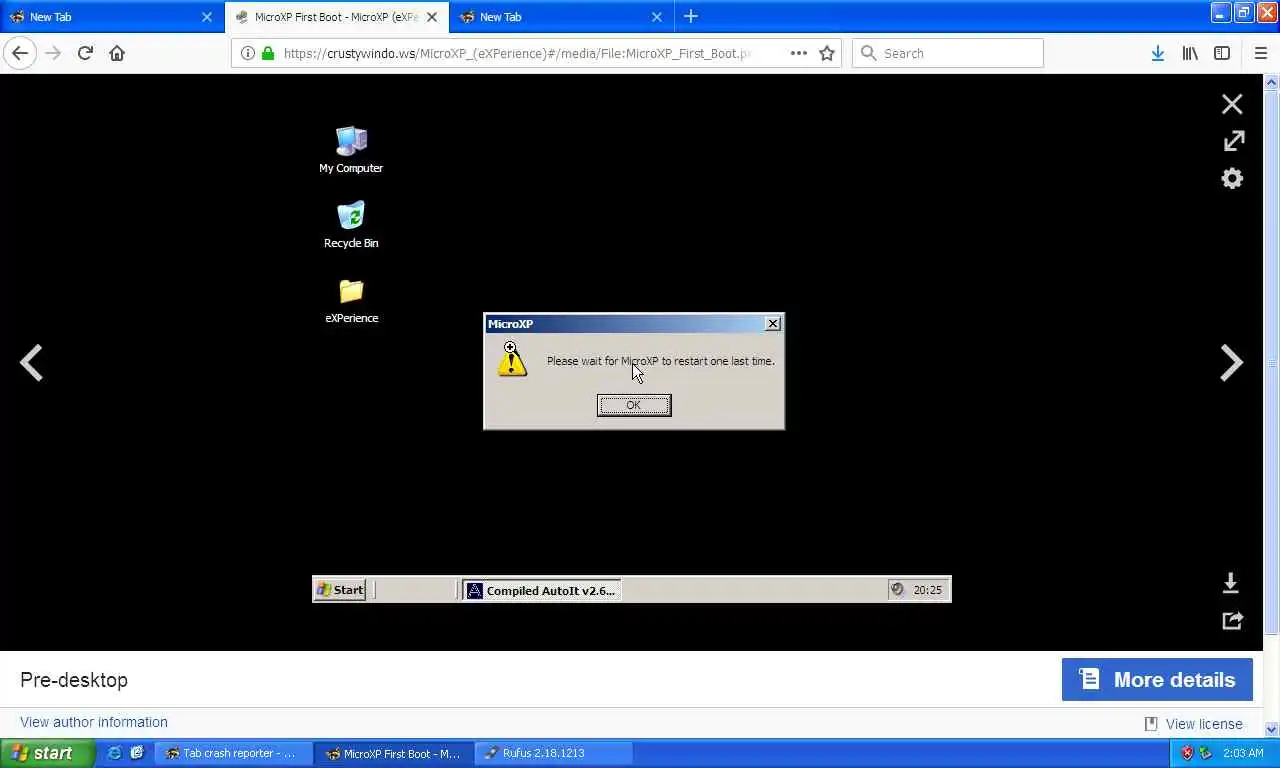Toggle the sidebar view icon

tap(1222, 53)
